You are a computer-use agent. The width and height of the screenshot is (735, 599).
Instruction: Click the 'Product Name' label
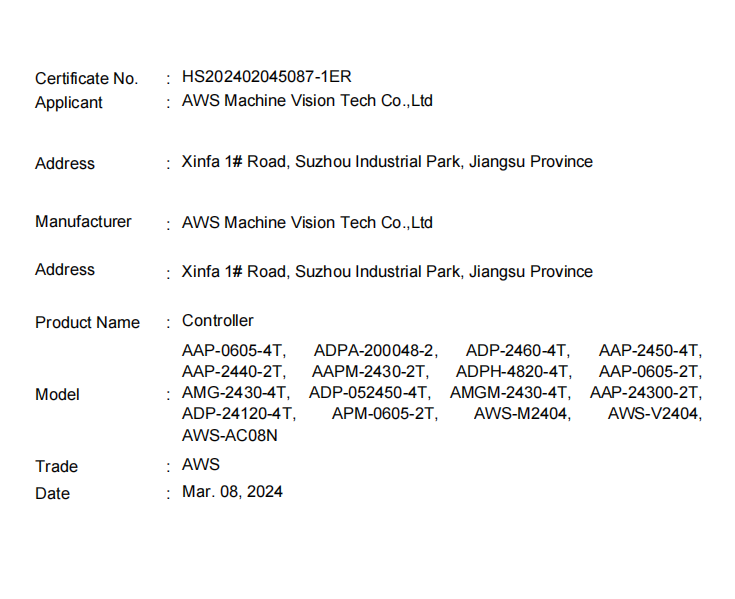87,322
